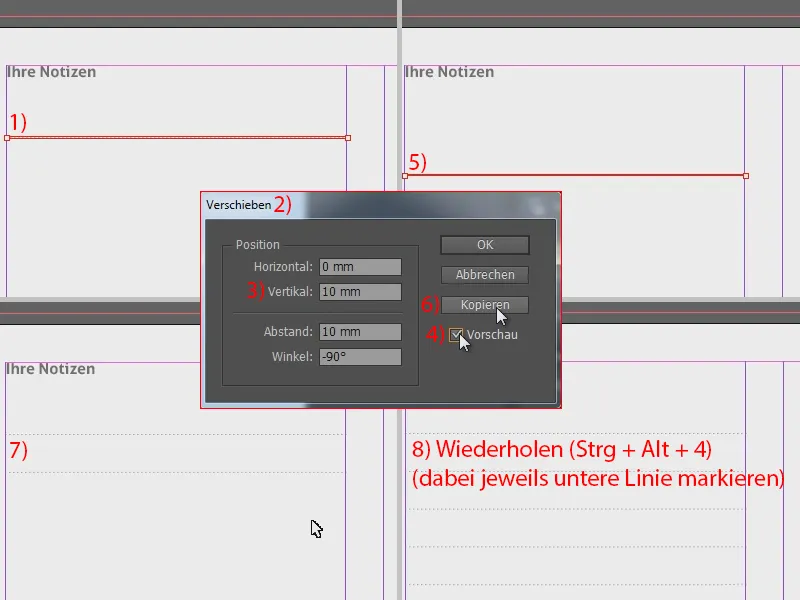Click the Ihre Notizen heading in the top-left page

51,72
